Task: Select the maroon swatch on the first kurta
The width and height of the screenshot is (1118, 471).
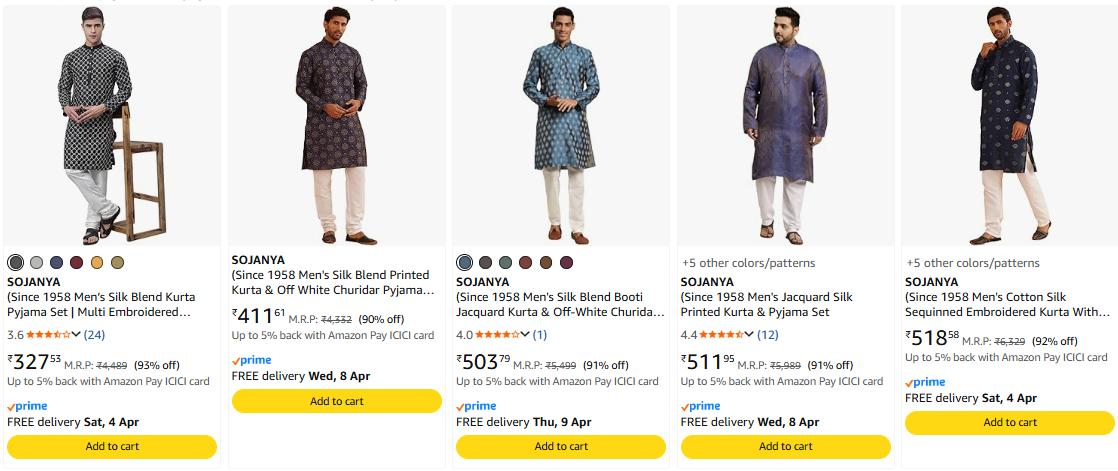Action: coord(77,262)
